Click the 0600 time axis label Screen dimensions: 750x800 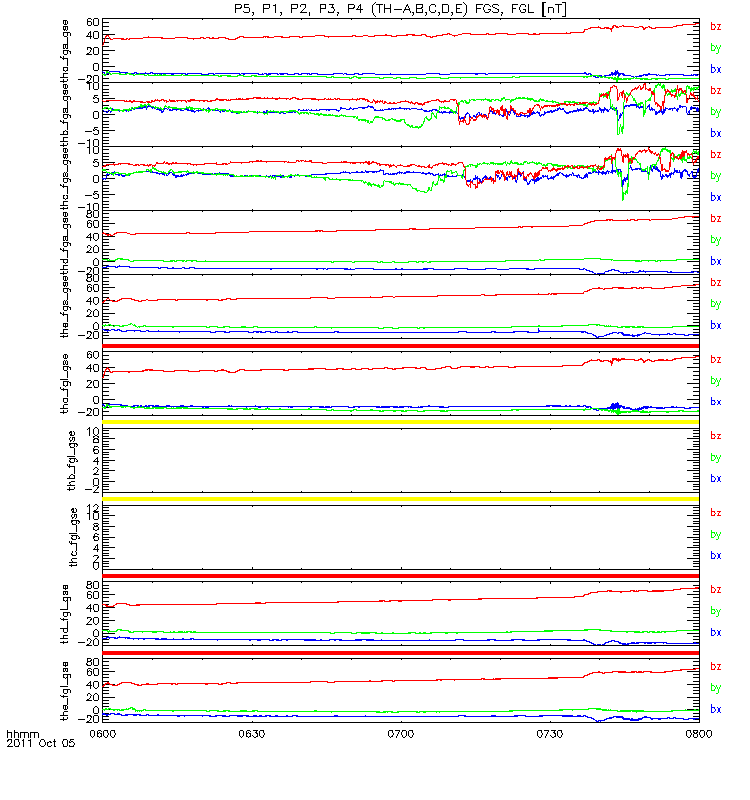103,734
